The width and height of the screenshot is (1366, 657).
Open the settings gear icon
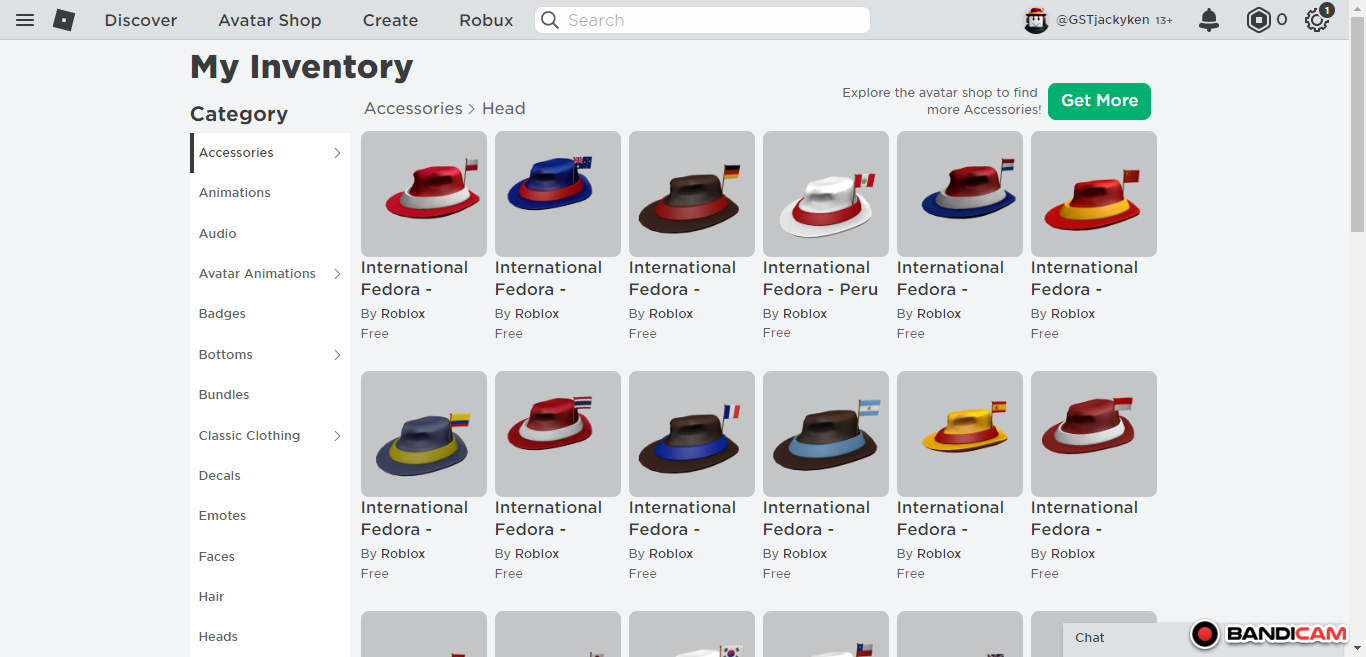tap(1317, 20)
